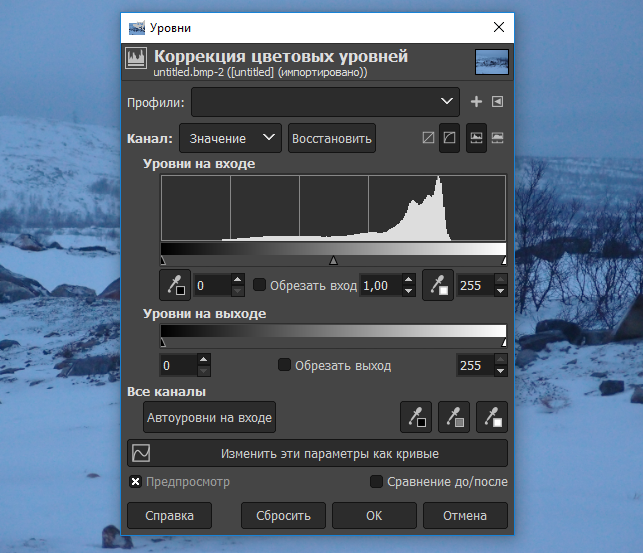643x553 pixels.
Task: Click the gamma value field showing 1,00
Action: coord(380,285)
